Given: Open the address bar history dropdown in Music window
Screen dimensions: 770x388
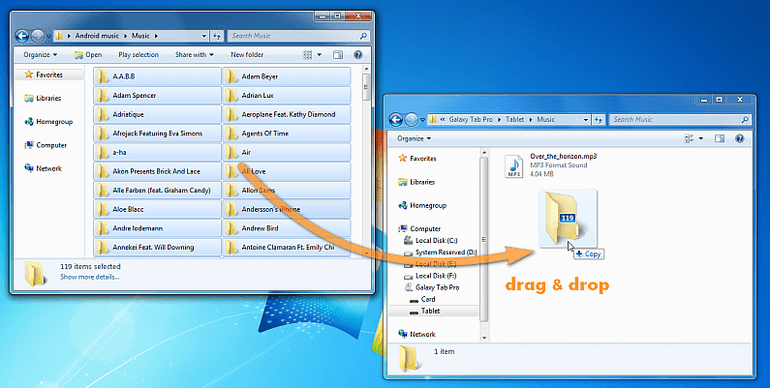Looking at the screenshot, I should pyautogui.click(x=204, y=36).
